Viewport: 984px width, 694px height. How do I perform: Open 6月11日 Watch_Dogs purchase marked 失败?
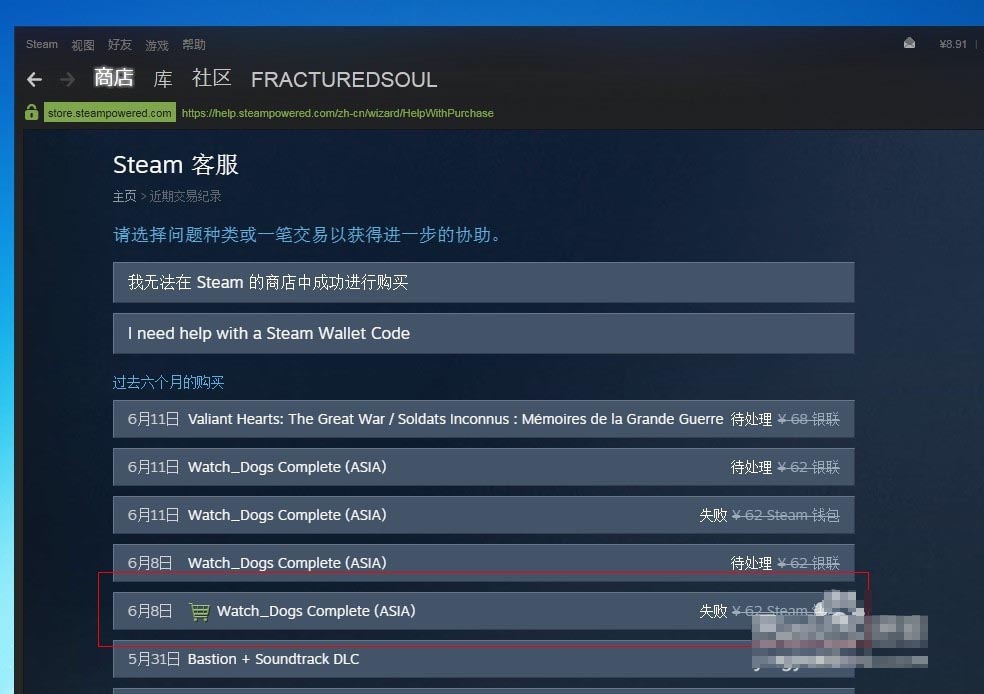483,515
